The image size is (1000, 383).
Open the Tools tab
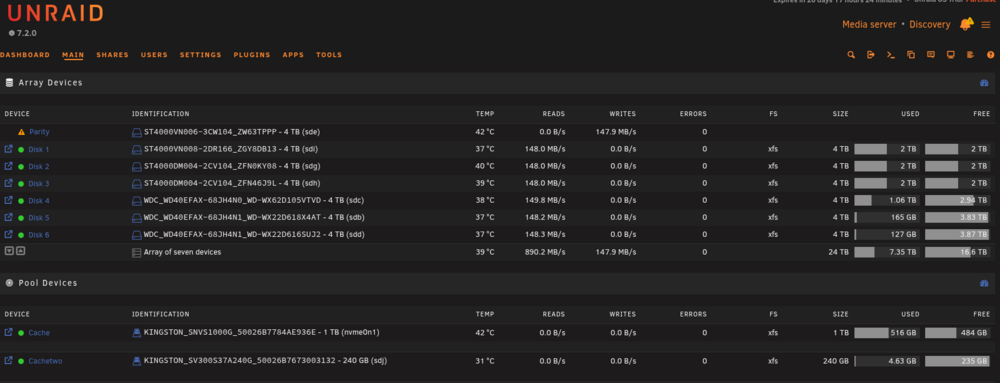coord(329,55)
